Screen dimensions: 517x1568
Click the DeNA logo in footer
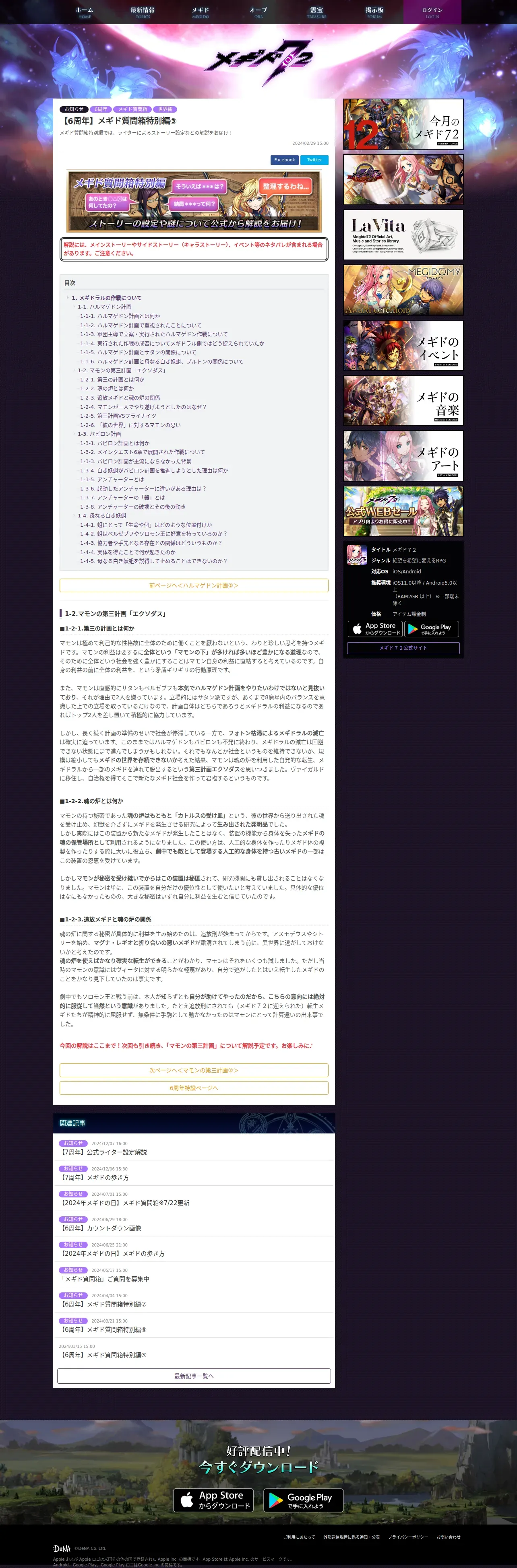click(x=62, y=1548)
